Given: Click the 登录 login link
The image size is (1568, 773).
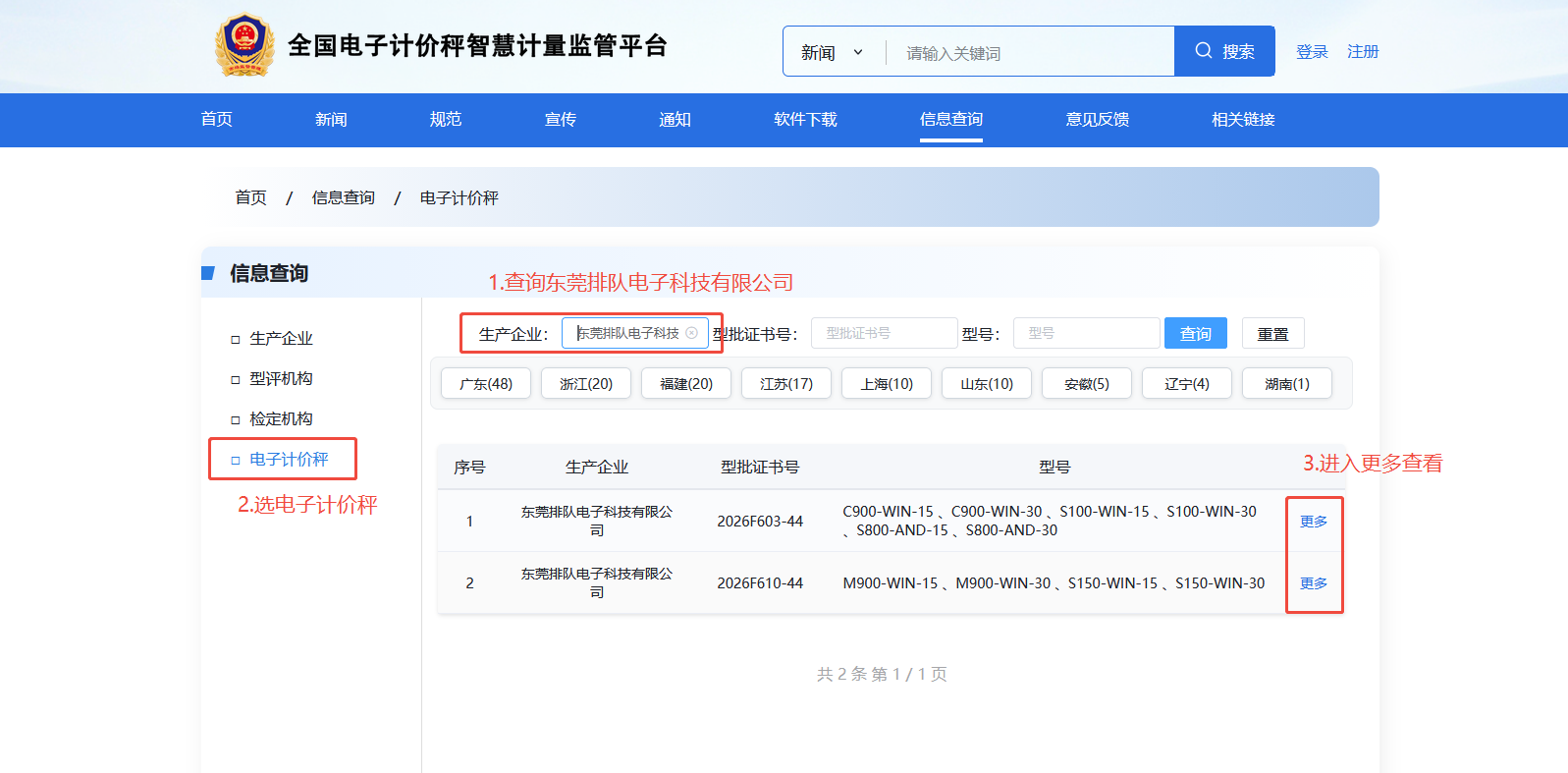Looking at the screenshot, I should [1312, 51].
